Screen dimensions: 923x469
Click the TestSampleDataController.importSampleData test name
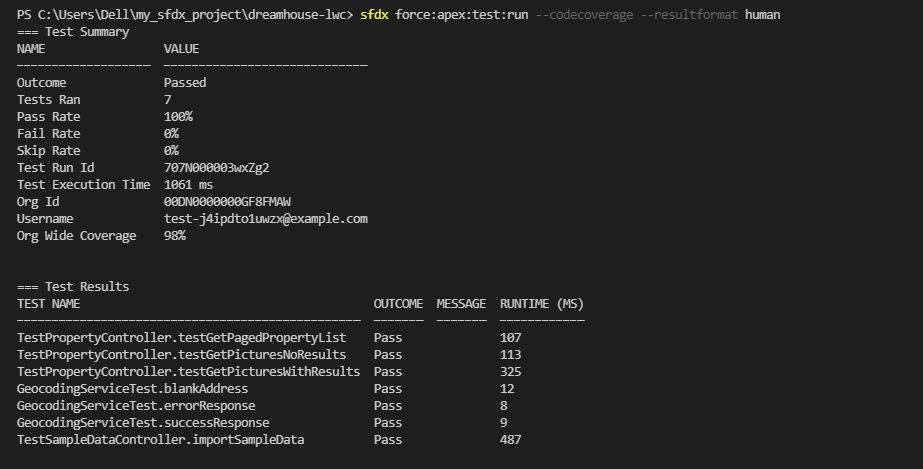160,440
